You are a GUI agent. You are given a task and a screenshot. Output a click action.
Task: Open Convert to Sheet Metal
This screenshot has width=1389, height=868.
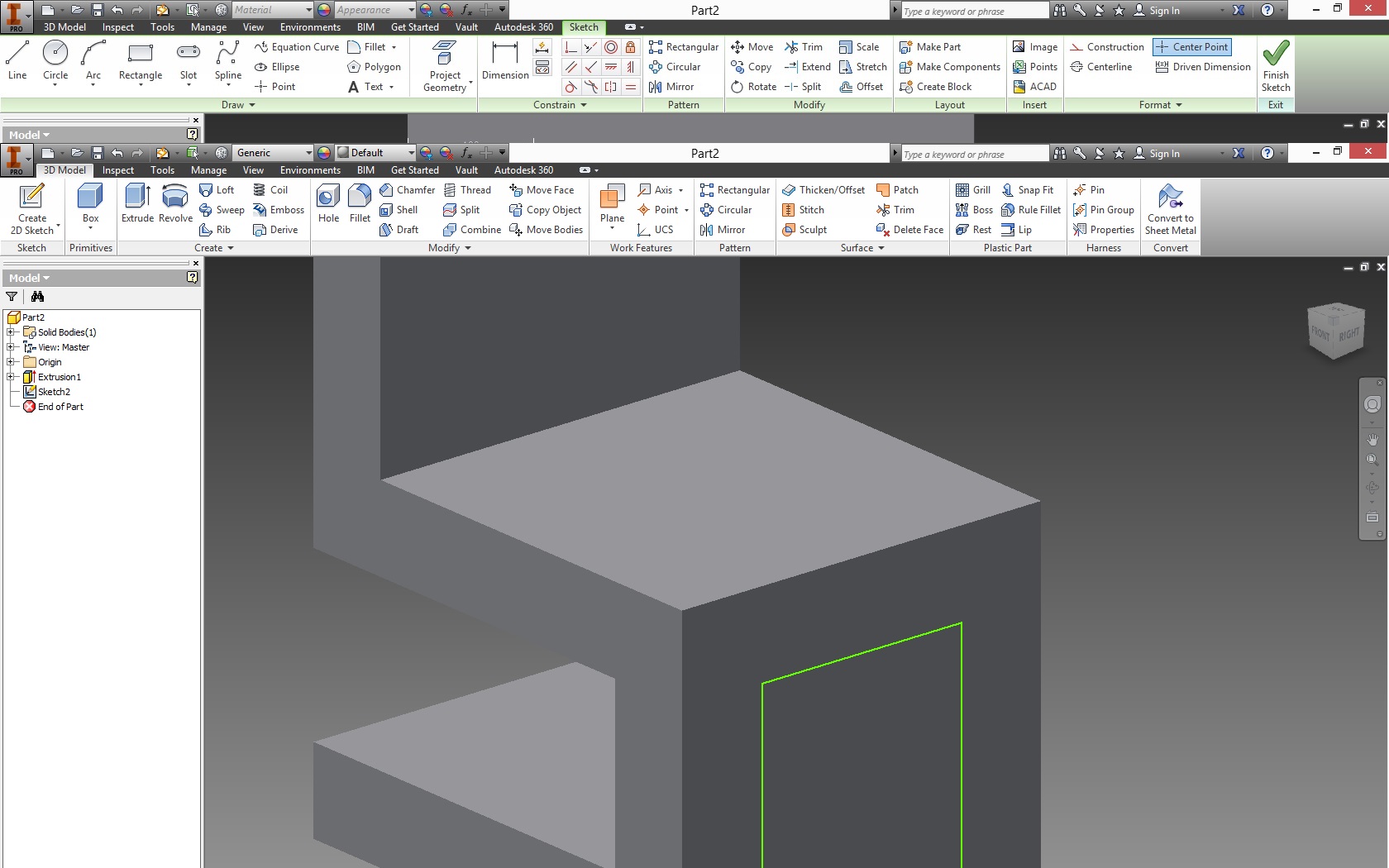pyautogui.click(x=1170, y=209)
